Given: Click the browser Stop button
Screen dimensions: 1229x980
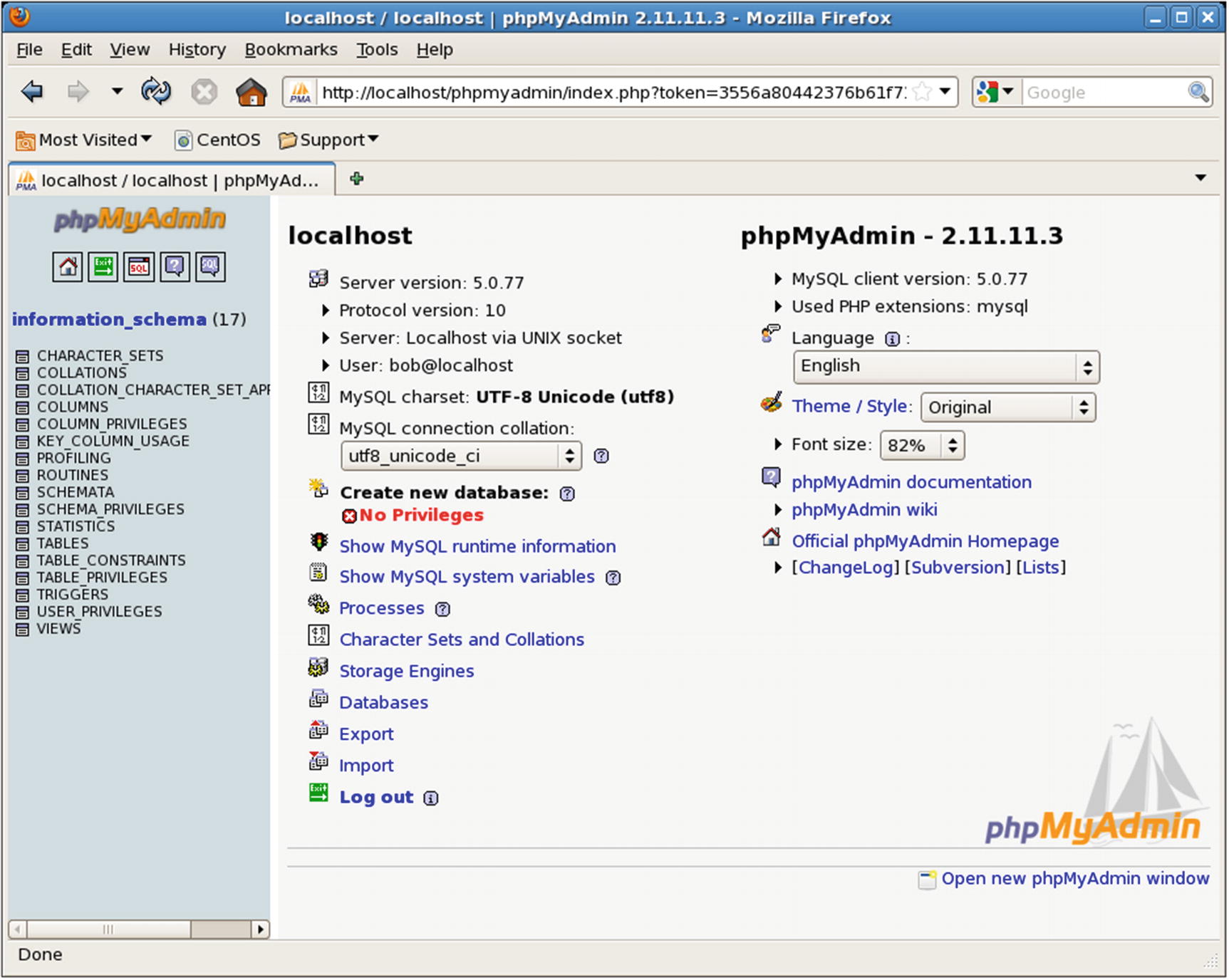Looking at the screenshot, I should [x=204, y=92].
